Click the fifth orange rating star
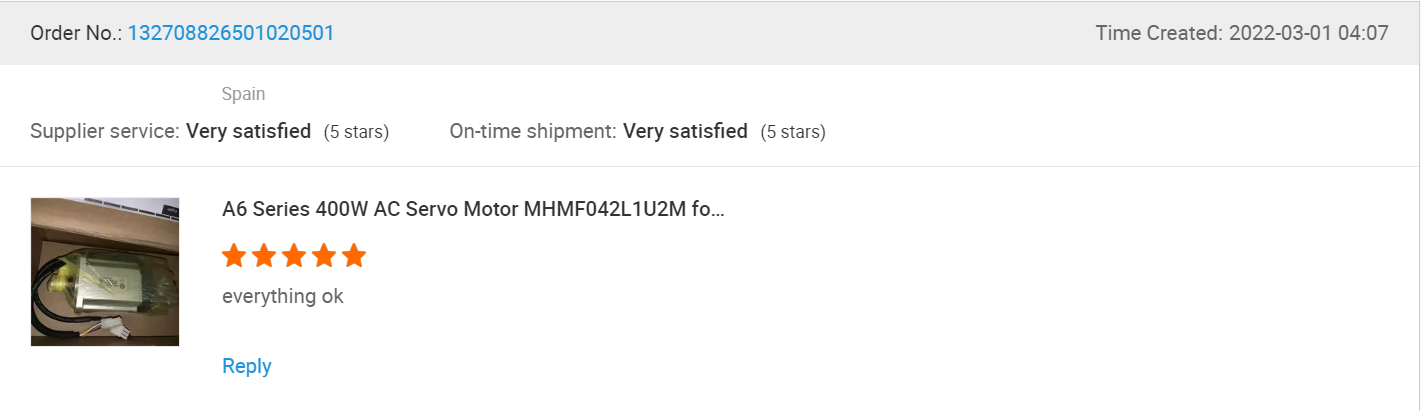 coord(354,256)
